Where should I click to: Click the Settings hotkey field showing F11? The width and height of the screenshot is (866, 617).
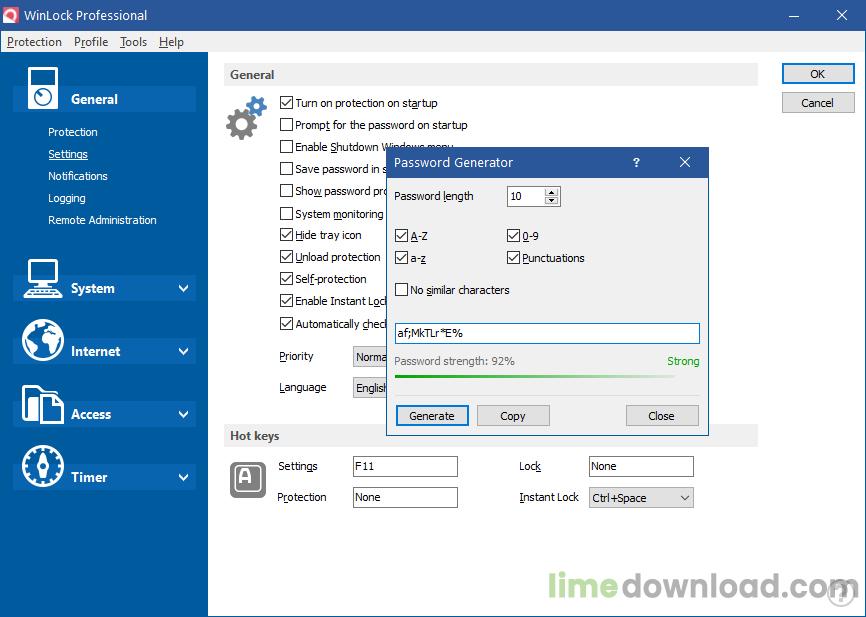click(x=405, y=466)
